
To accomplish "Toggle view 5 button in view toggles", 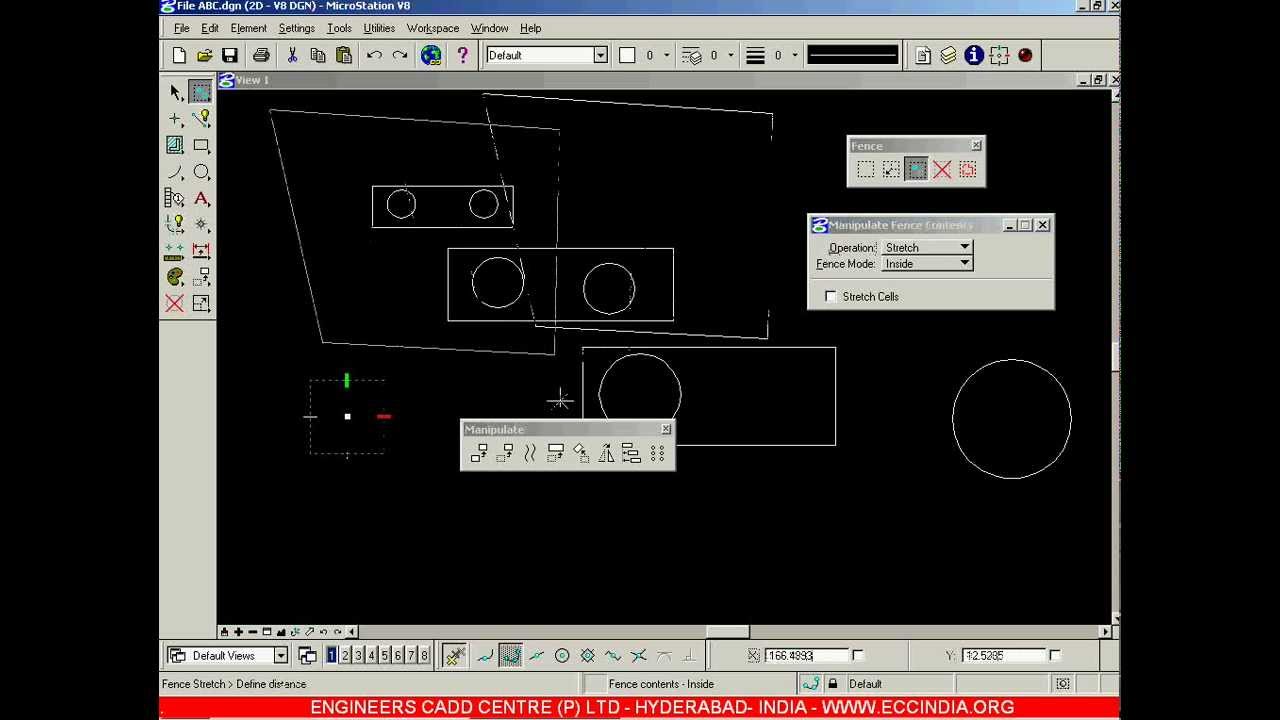I will pyautogui.click(x=384, y=655).
